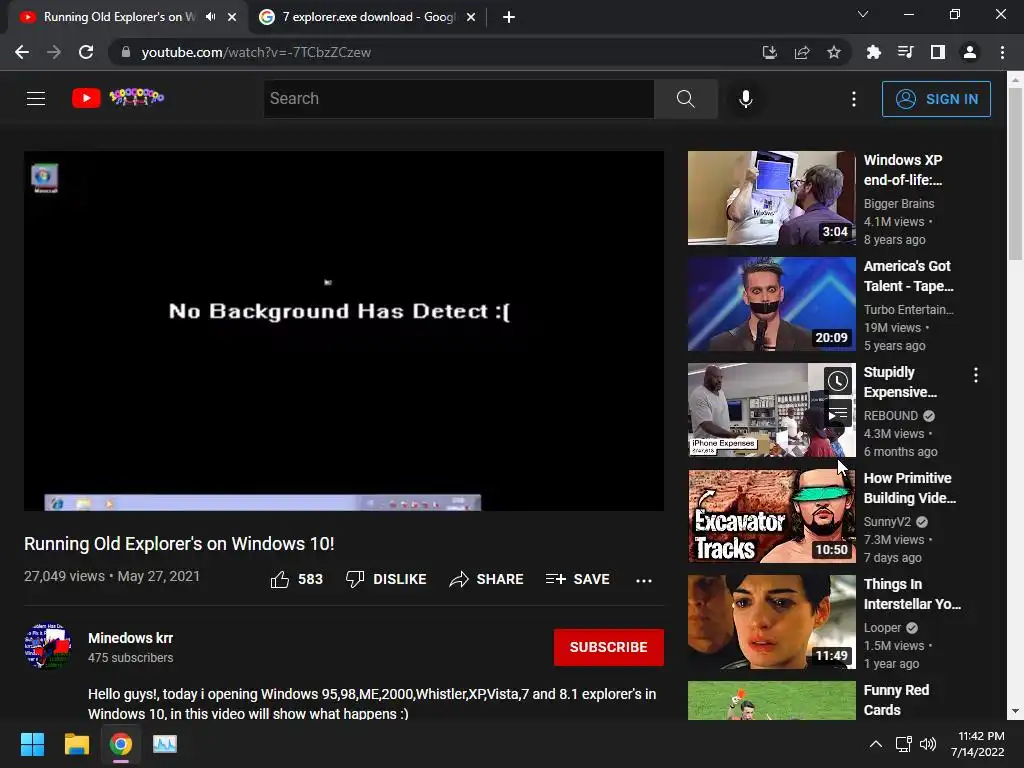The image size is (1024, 768).
Task: Like the video with thumbs up
Action: coord(297,579)
